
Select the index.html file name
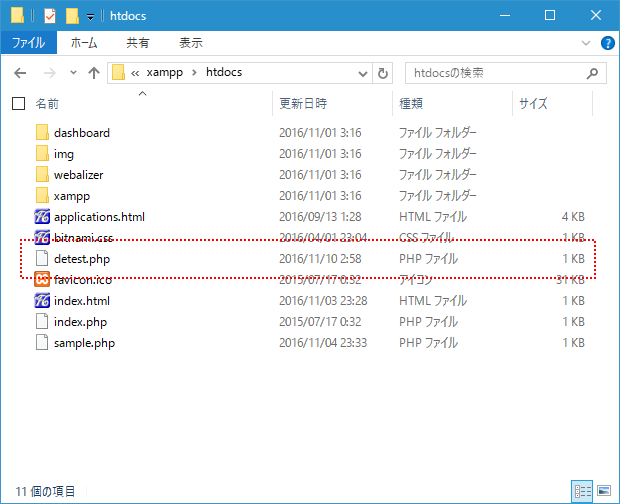(x=82, y=301)
